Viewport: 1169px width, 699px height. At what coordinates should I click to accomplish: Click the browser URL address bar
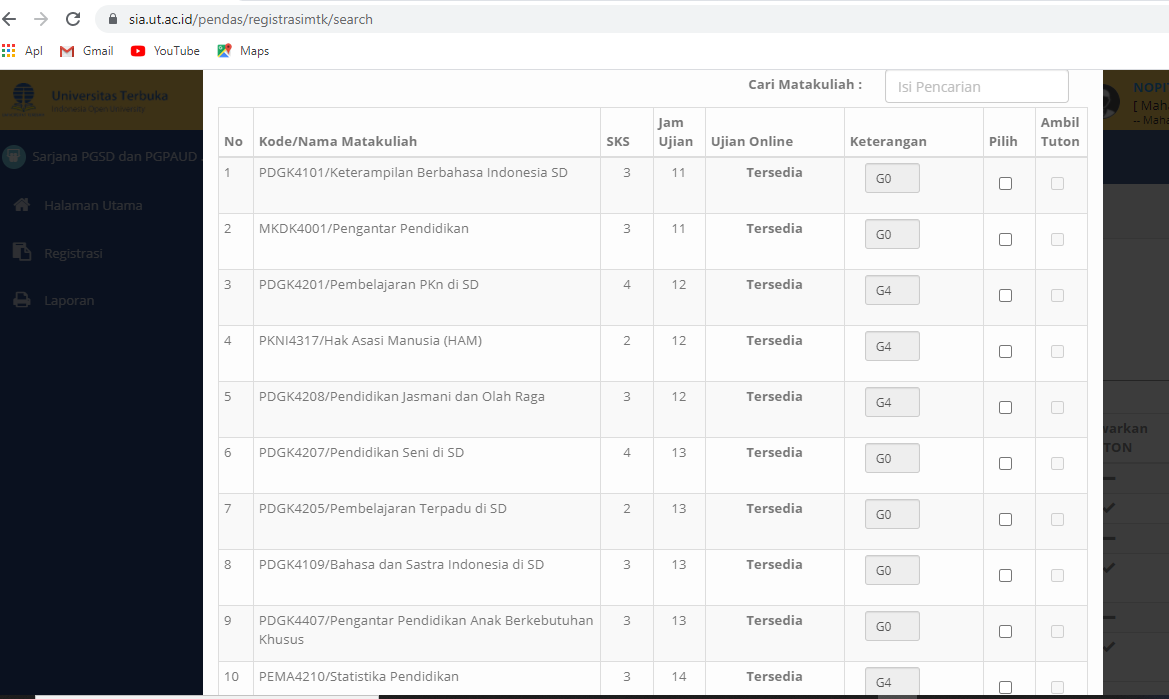[x=634, y=19]
